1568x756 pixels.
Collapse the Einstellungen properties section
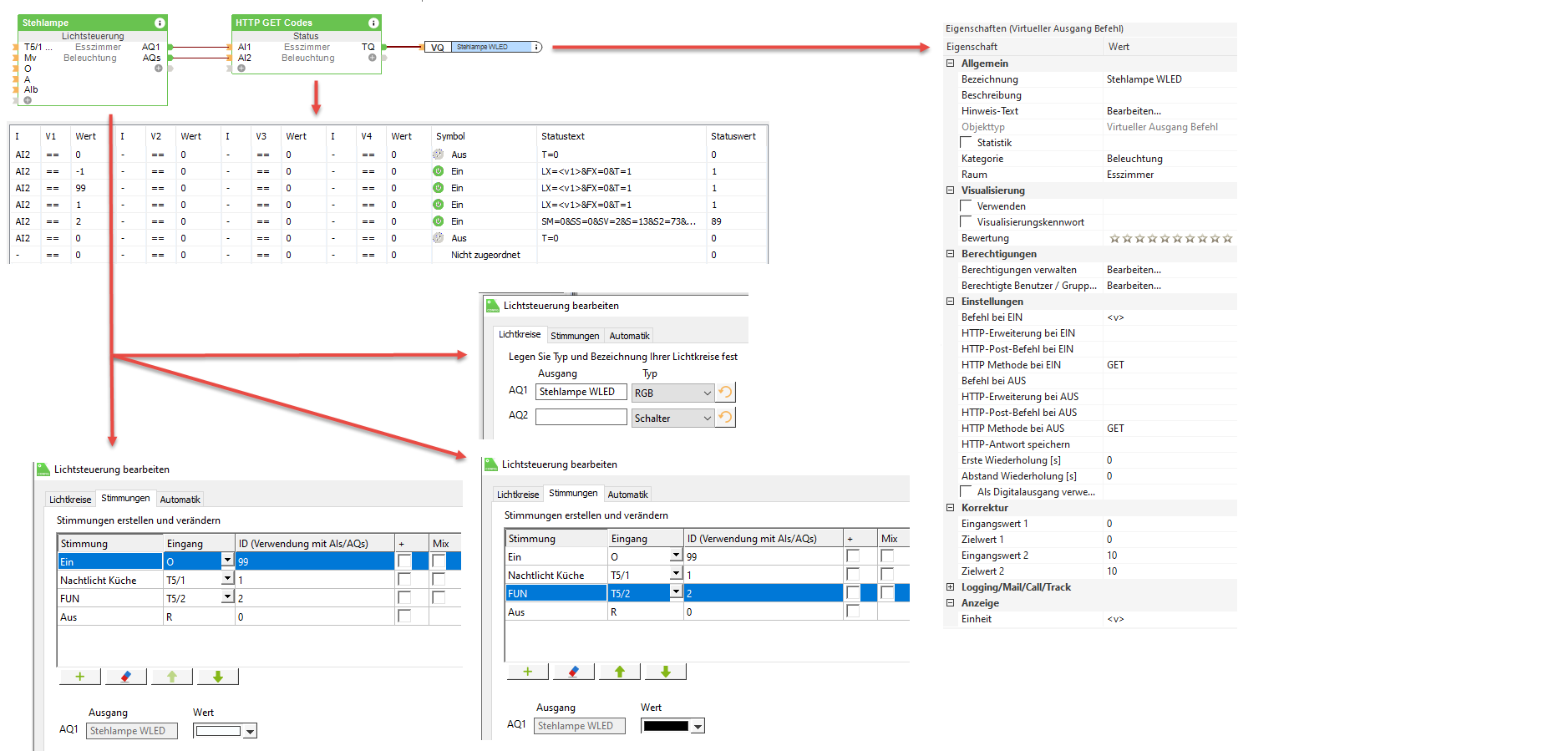[x=950, y=301]
